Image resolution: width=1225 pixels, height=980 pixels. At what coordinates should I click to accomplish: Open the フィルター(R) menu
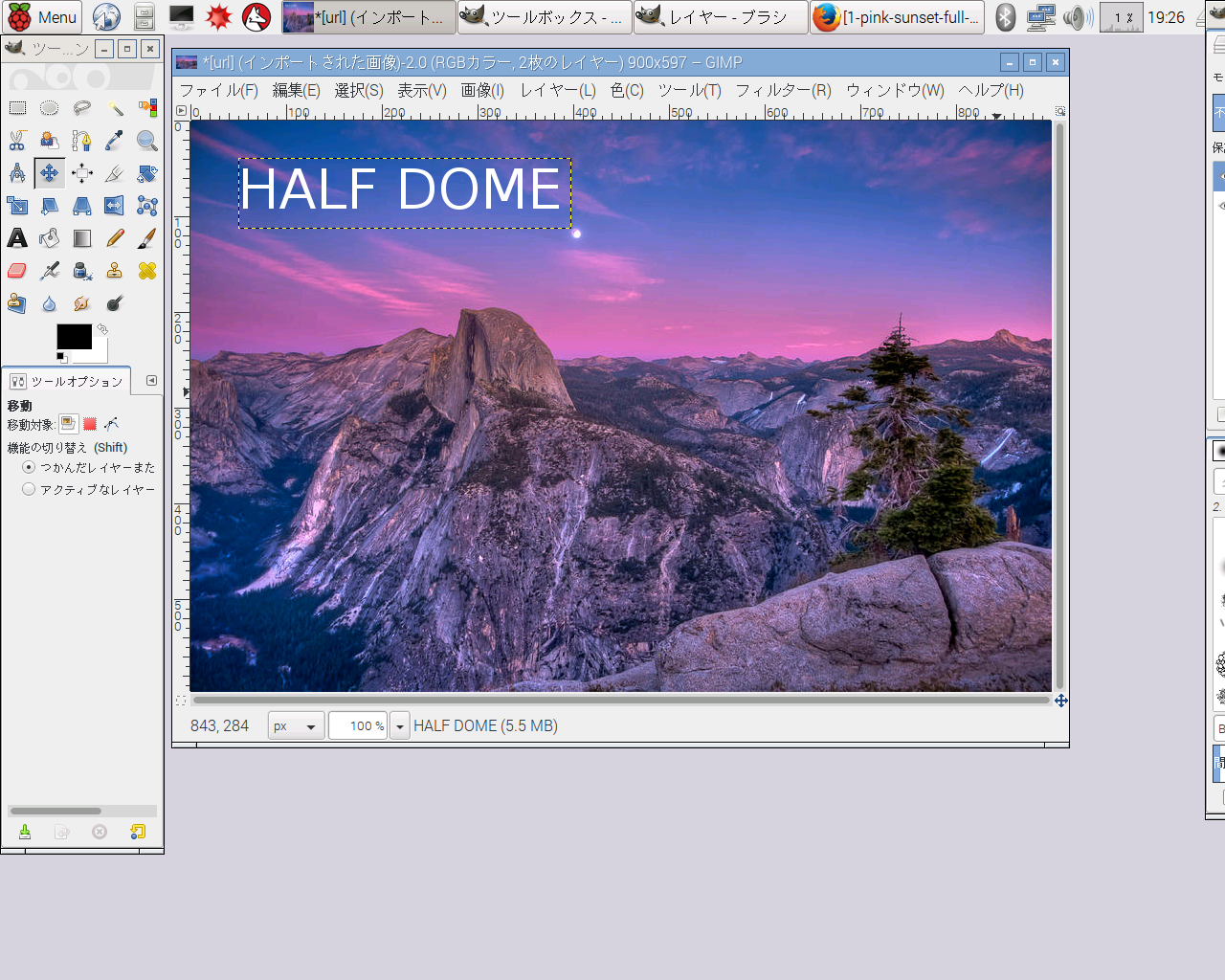pos(783,90)
